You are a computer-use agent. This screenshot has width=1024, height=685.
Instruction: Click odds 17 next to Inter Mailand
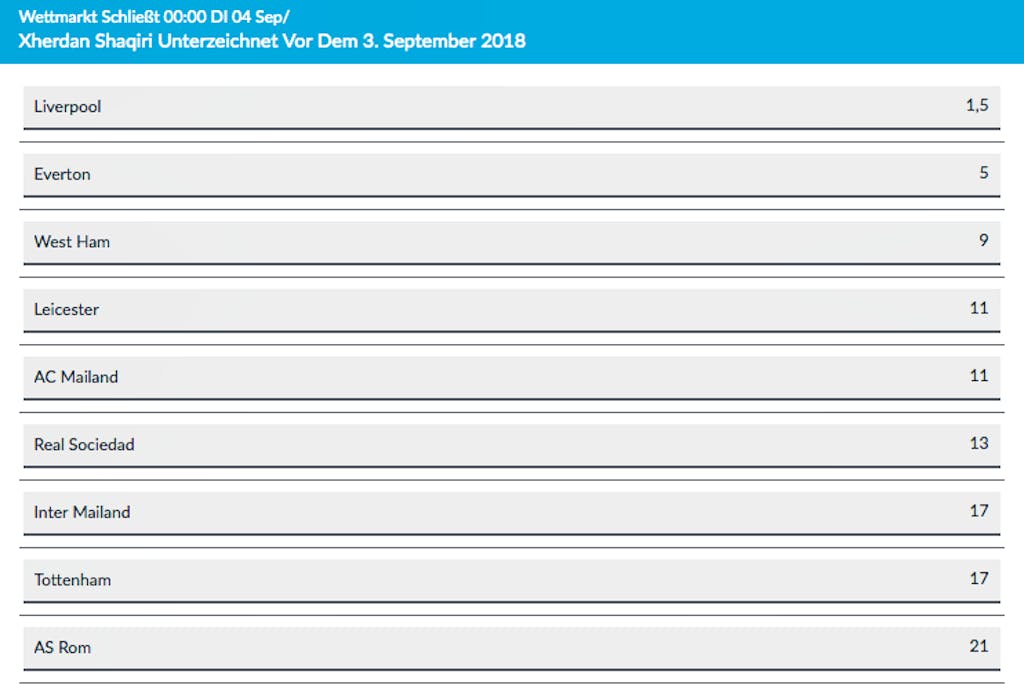978,511
